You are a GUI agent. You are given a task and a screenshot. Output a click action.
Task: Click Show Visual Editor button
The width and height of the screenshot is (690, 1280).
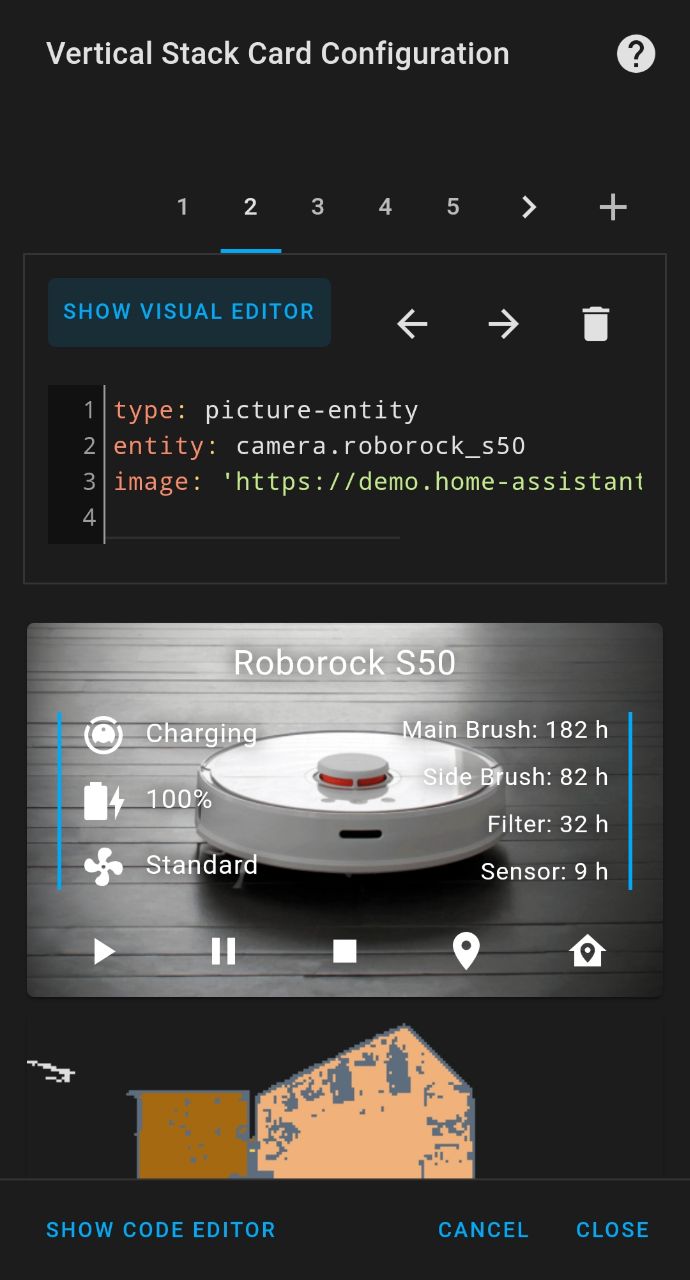[x=189, y=312]
